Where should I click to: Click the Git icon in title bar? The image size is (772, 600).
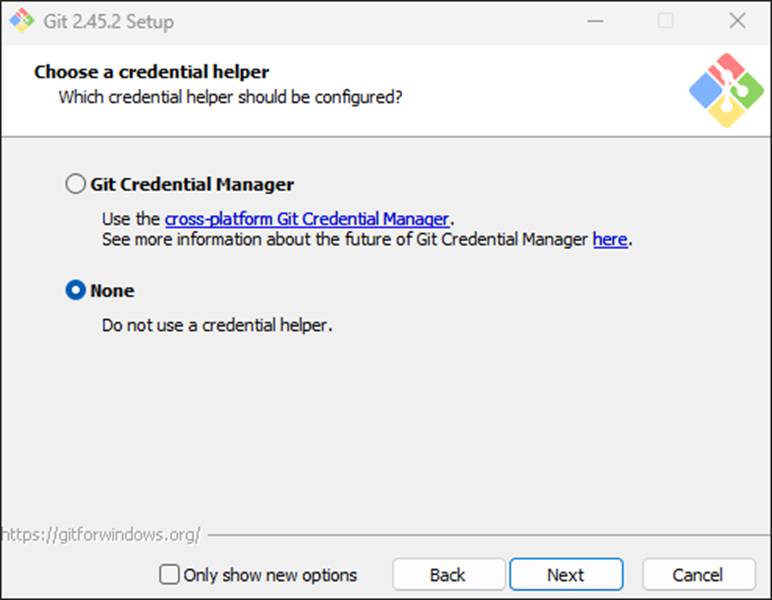[21, 21]
